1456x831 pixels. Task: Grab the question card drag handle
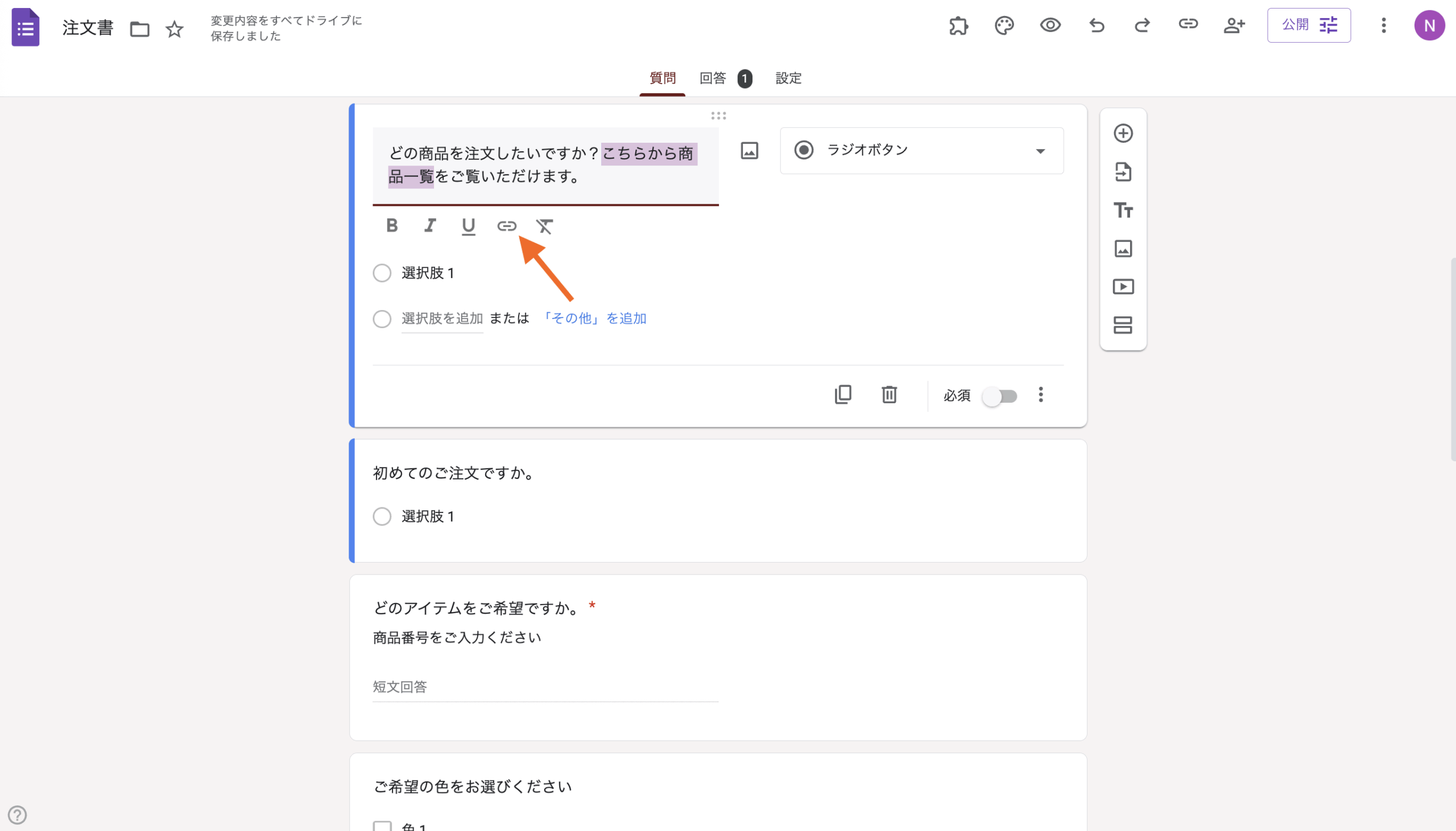click(x=718, y=116)
